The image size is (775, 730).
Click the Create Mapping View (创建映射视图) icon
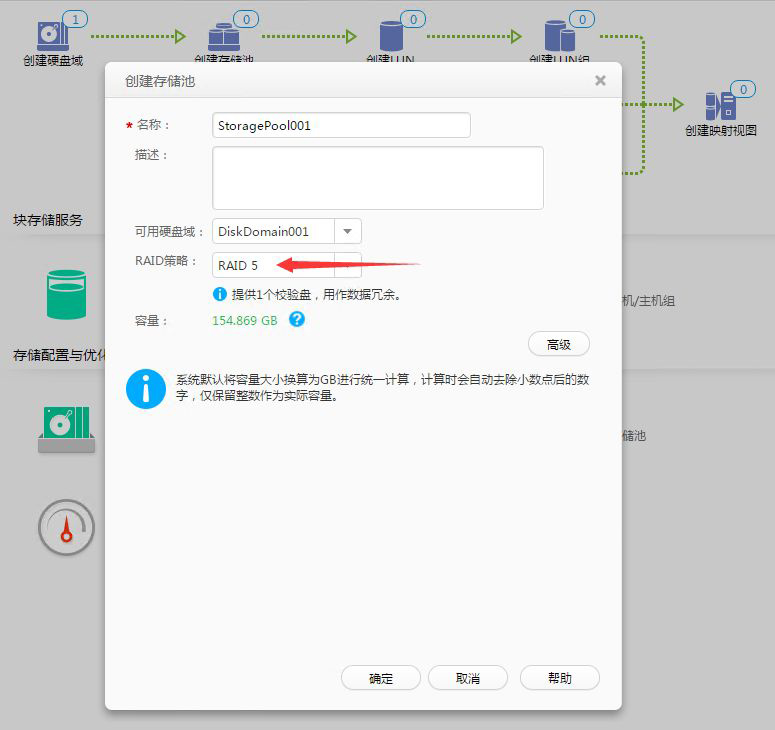pos(721,106)
